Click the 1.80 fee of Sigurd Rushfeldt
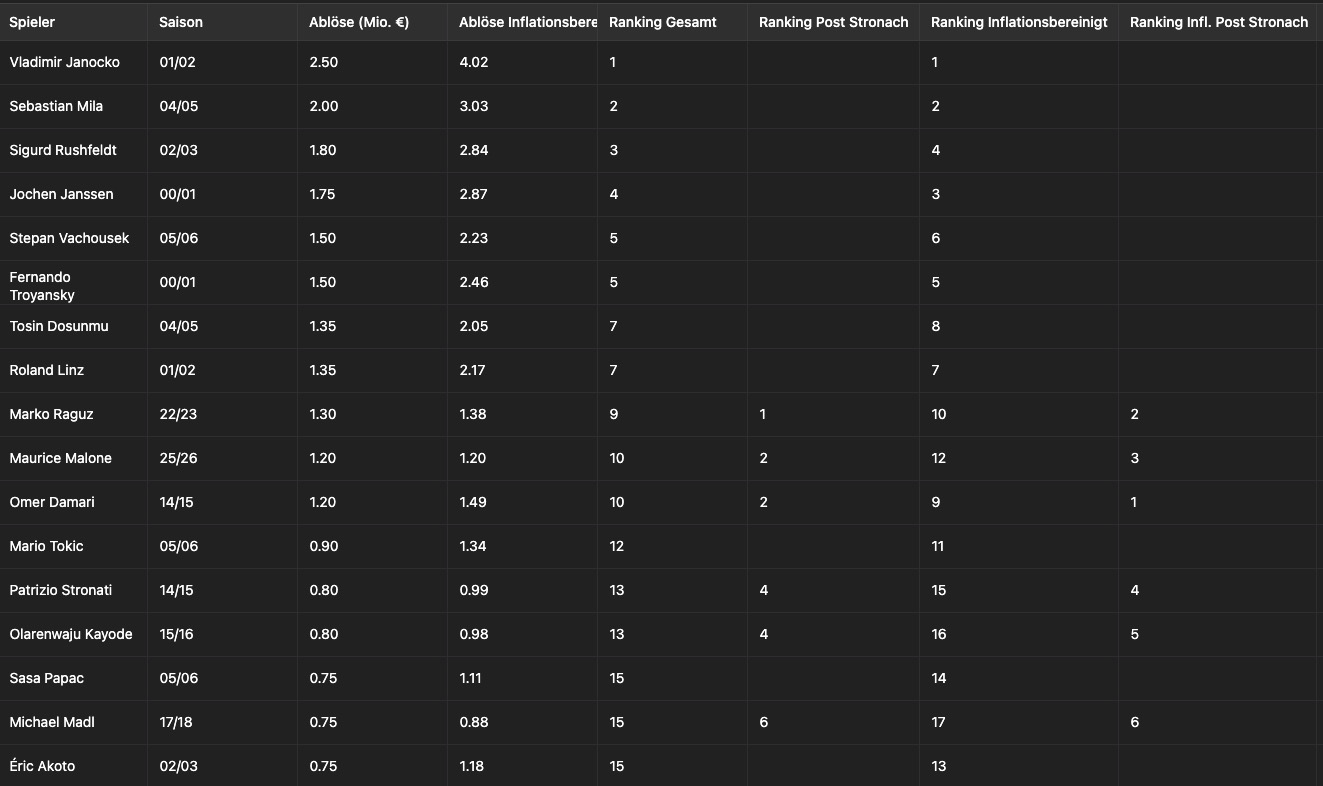This screenshot has width=1323, height=786. pyautogui.click(x=322, y=150)
